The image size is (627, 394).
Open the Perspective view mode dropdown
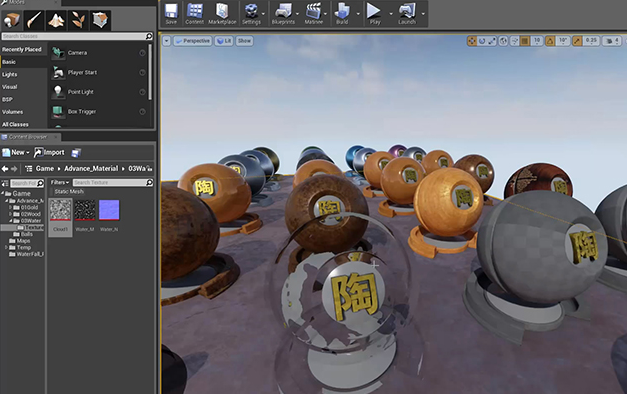pyautogui.click(x=193, y=41)
